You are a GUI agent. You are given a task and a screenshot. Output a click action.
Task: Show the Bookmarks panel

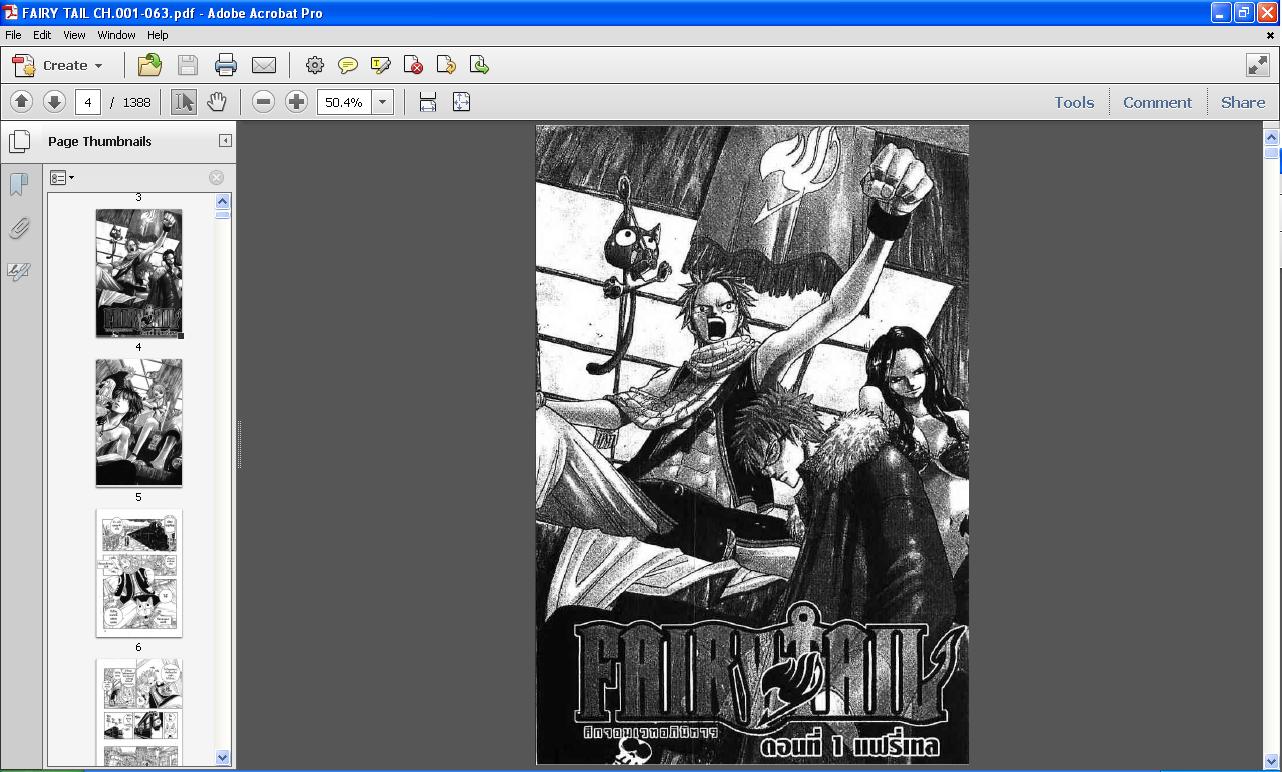(18, 184)
